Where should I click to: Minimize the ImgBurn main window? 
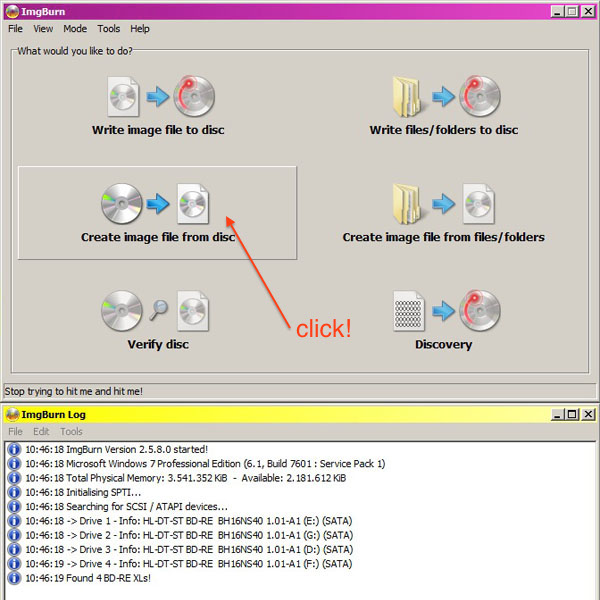(x=558, y=11)
